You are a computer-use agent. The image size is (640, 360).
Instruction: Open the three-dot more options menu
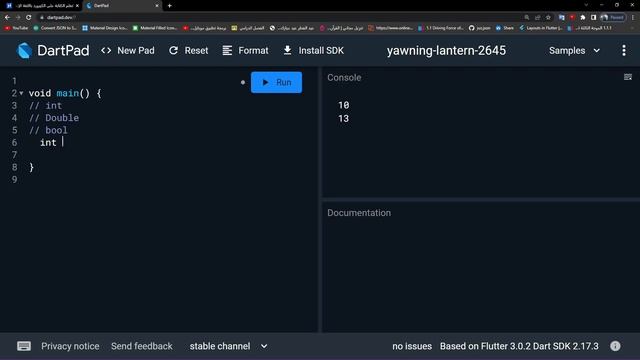point(624,51)
